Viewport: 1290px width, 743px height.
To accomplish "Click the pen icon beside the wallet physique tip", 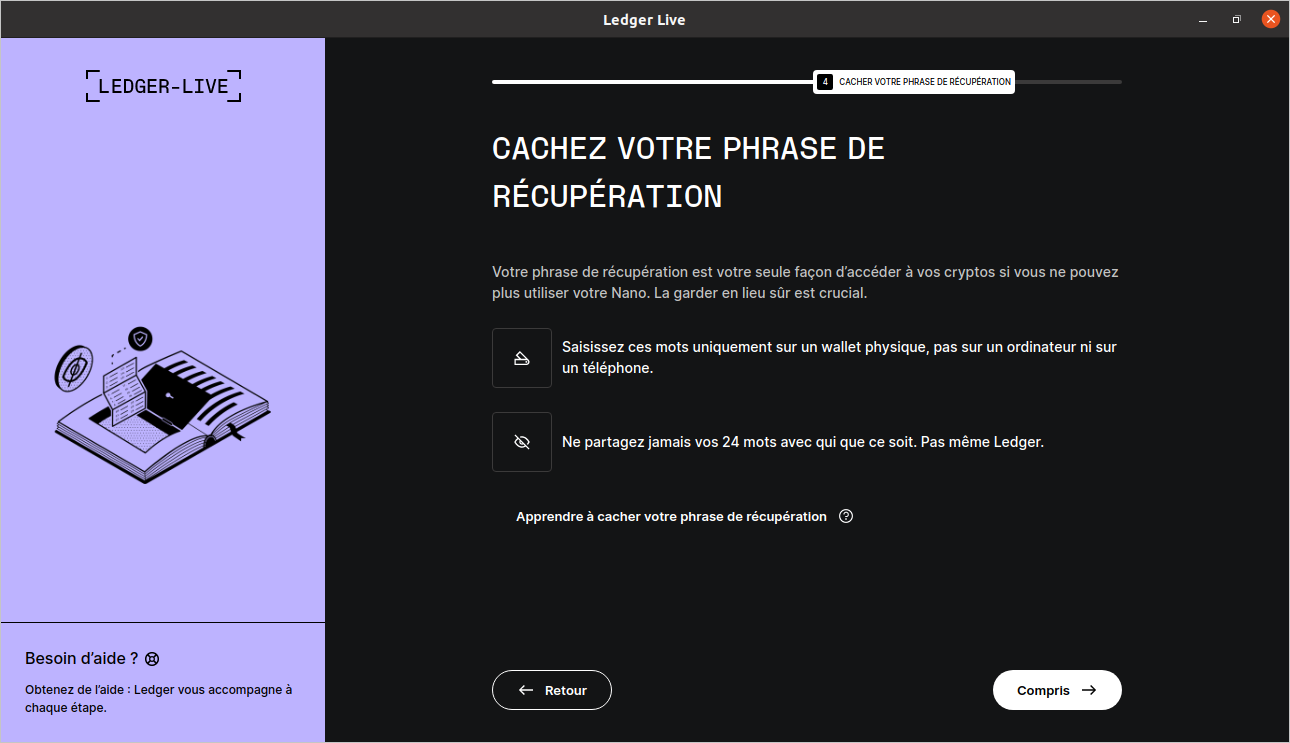I will click(522, 358).
